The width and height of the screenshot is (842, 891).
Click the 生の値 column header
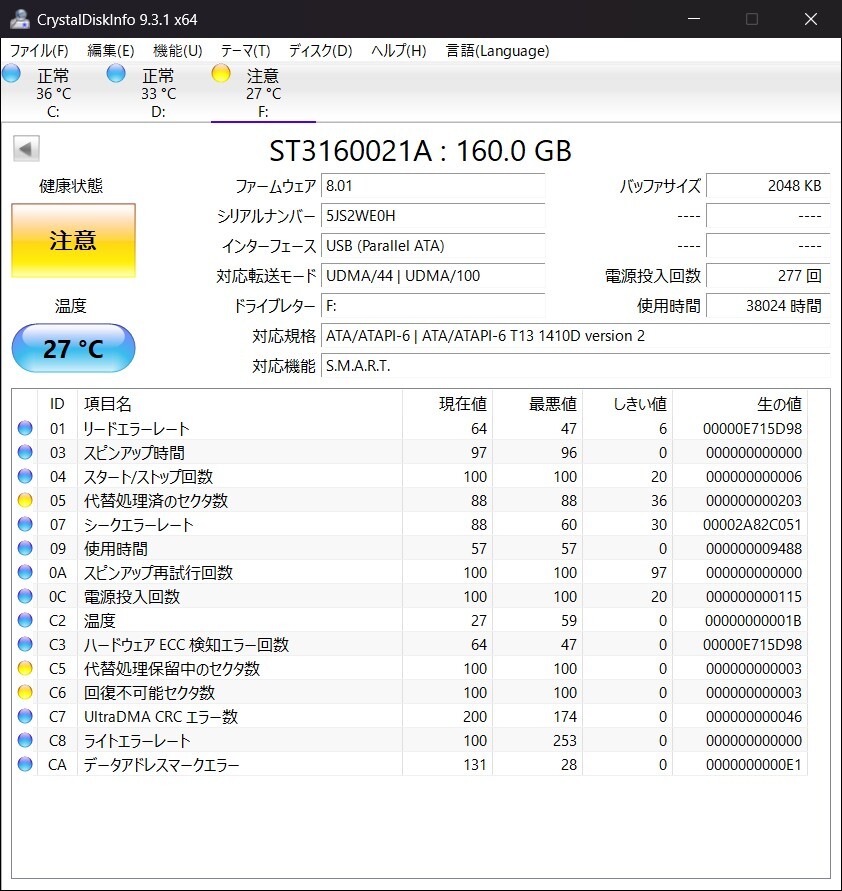coord(740,404)
